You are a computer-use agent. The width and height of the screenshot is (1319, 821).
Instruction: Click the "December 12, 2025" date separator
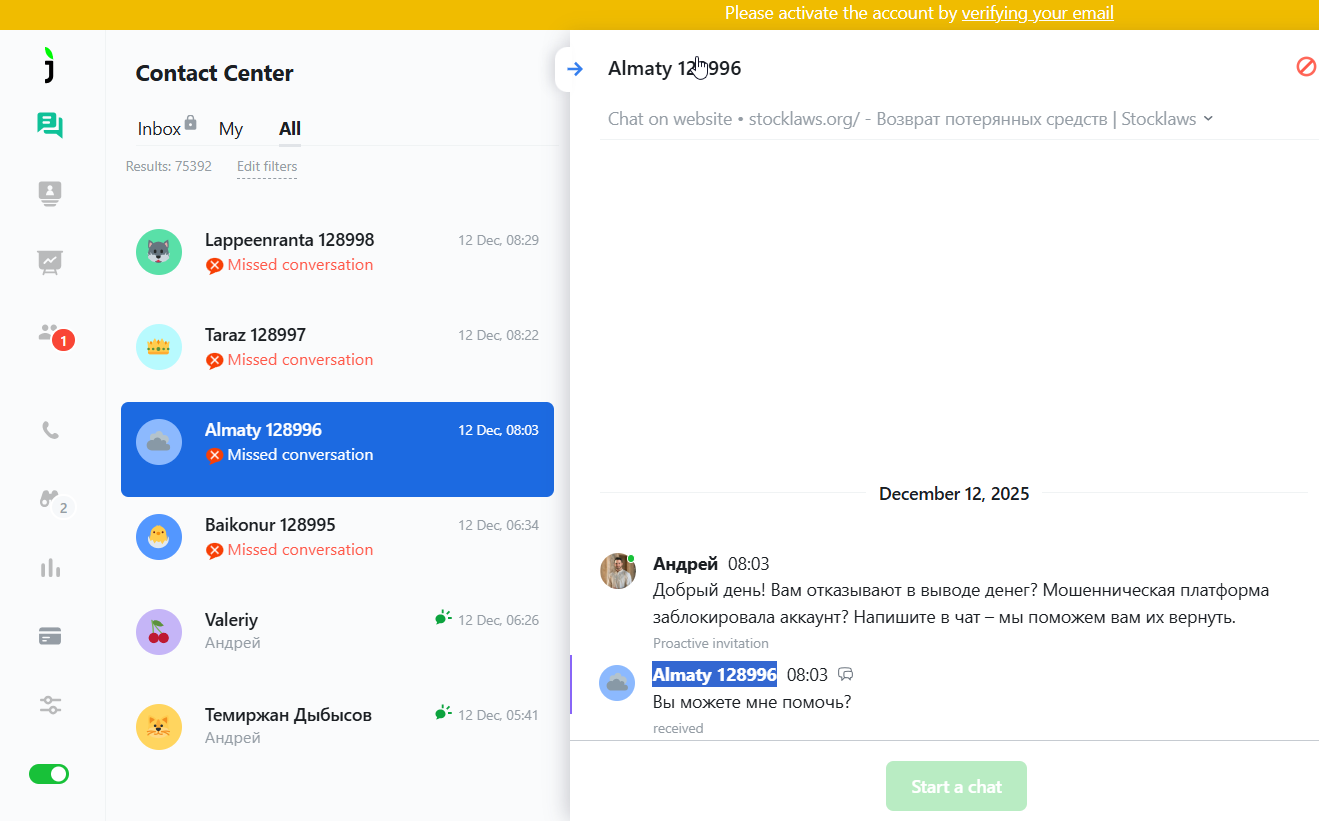[x=954, y=493]
